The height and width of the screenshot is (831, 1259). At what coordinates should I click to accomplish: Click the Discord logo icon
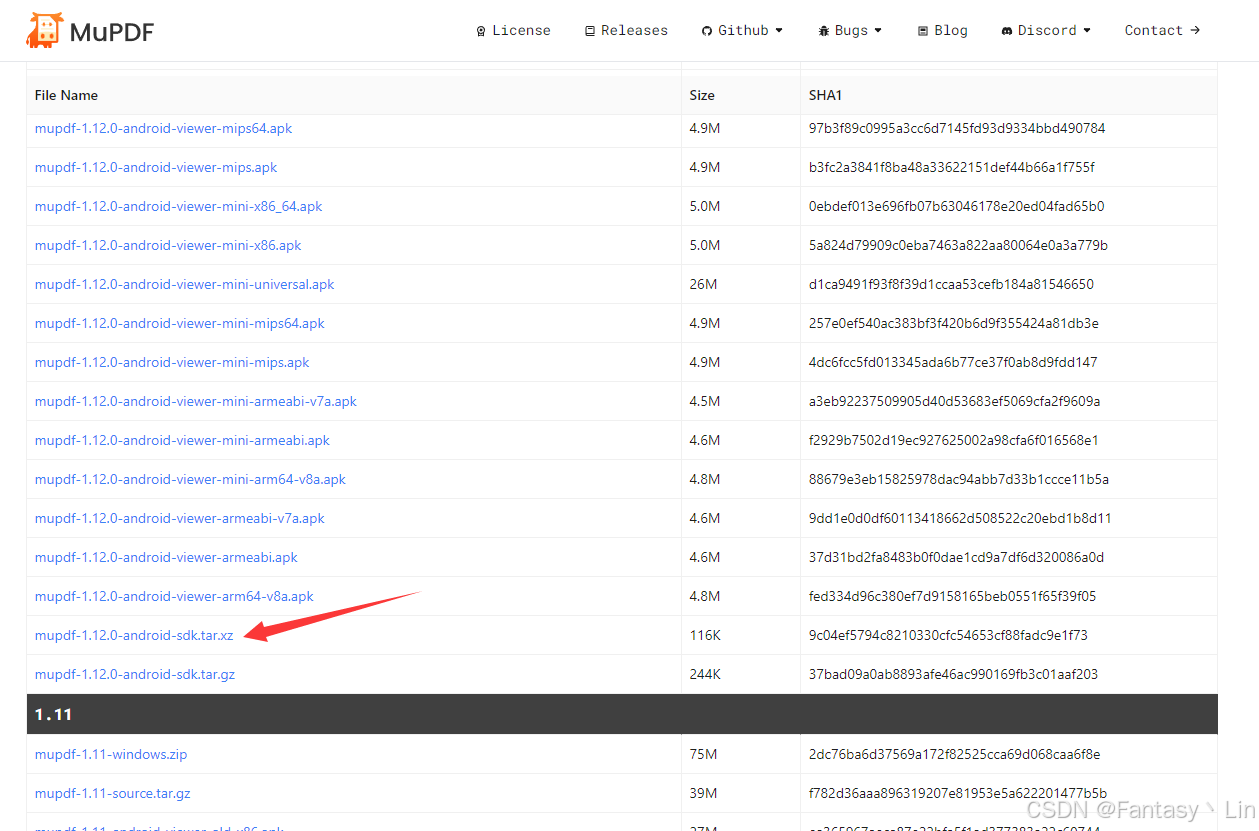(1007, 31)
